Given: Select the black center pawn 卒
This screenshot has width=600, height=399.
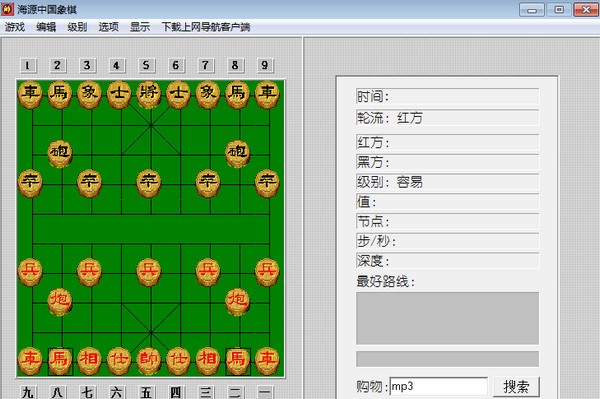Looking at the screenshot, I should [148, 183].
